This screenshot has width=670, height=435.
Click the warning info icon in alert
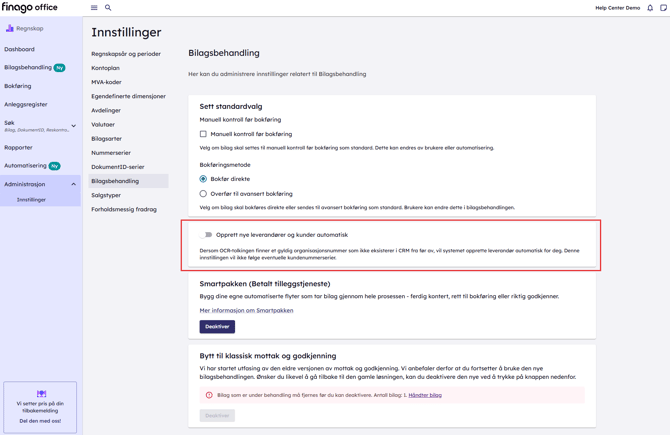[x=209, y=395]
